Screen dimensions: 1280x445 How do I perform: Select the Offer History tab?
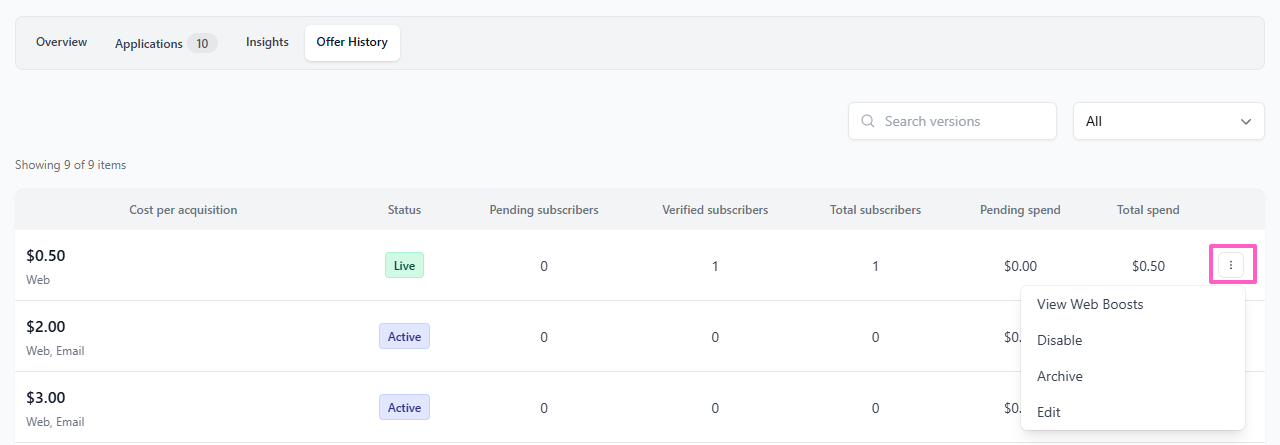point(352,42)
